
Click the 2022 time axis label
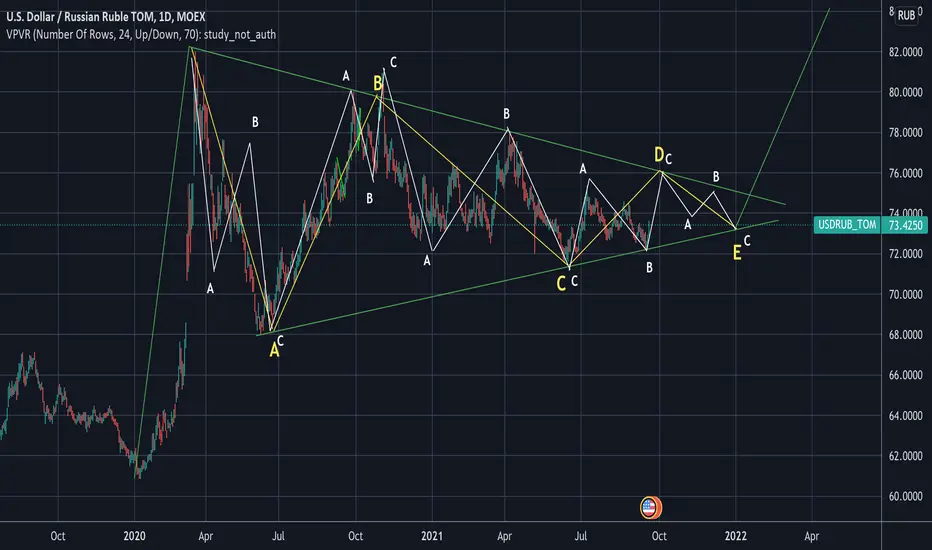[x=736, y=536]
